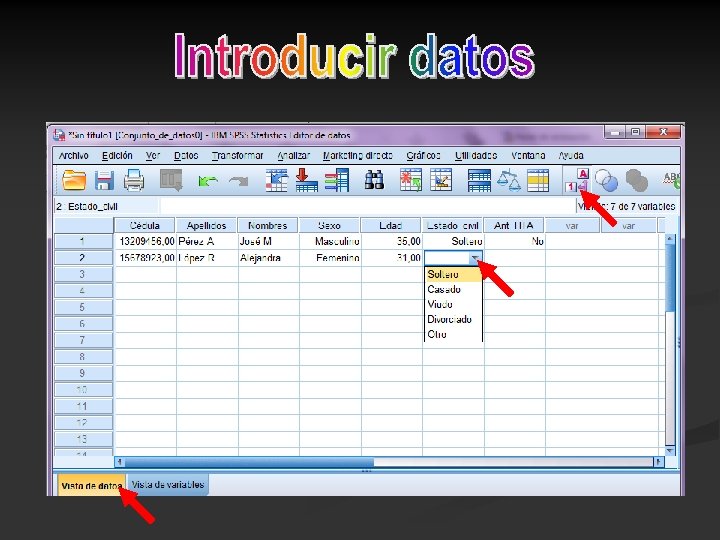Open the Datos menu
This screenshot has height=540, width=720.
(186, 156)
